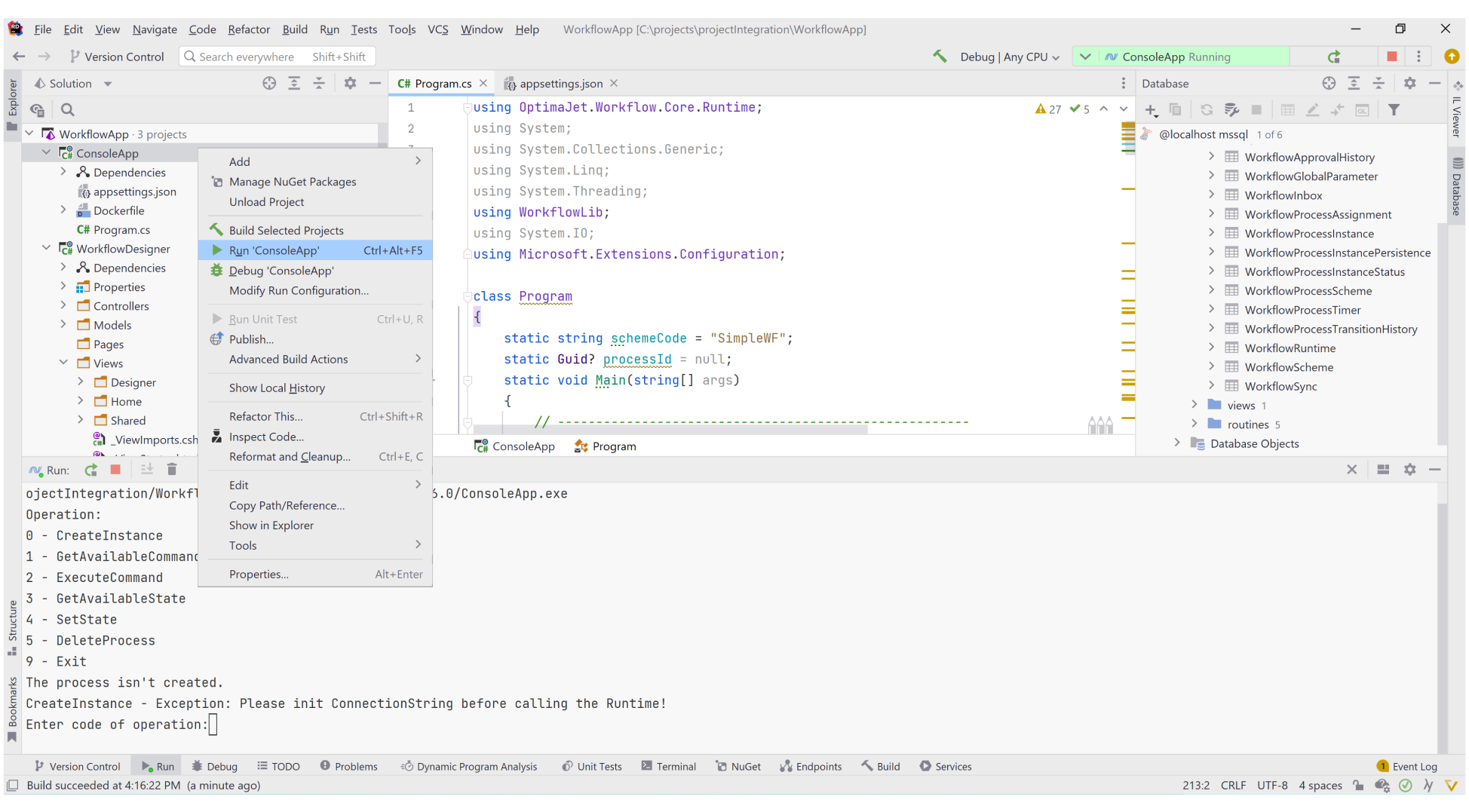The height and width of the screenshot is (812, 1469).
Task: Close the Run console tab with X
Action: point(1352,470)
